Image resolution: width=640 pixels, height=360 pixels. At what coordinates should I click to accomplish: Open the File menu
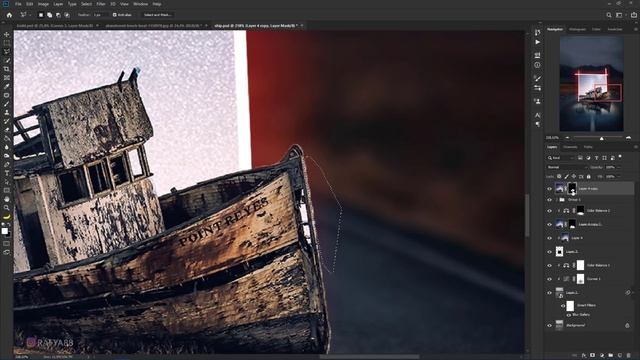click(18, 4)
